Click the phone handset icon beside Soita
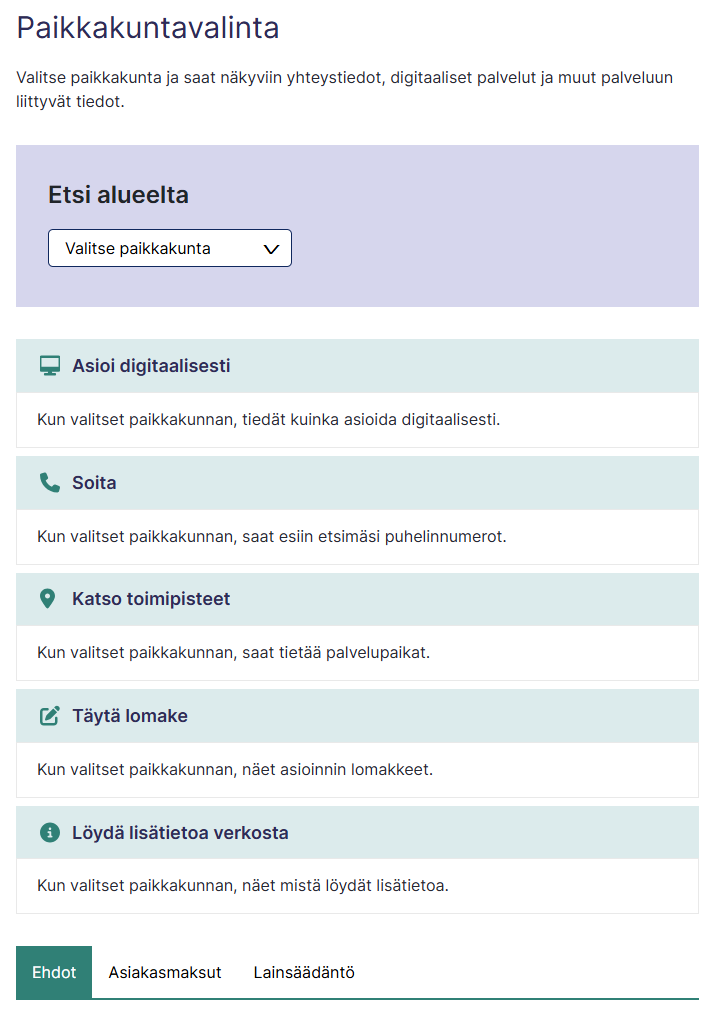This screenshot has height=1015, width=718. (50, 483)
